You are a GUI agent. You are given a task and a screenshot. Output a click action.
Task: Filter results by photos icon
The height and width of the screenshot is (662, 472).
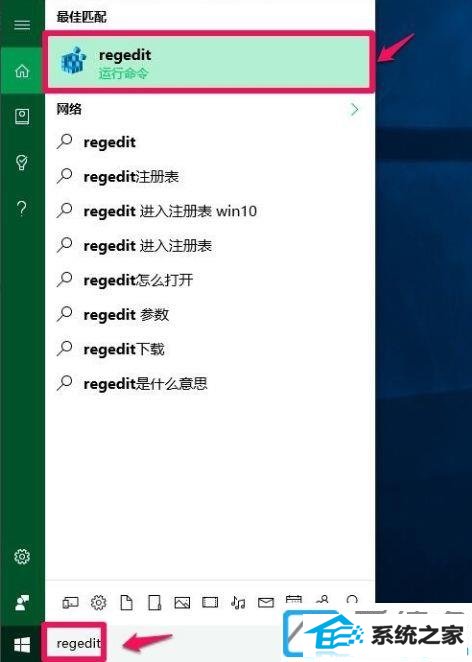tap(182, 602)
